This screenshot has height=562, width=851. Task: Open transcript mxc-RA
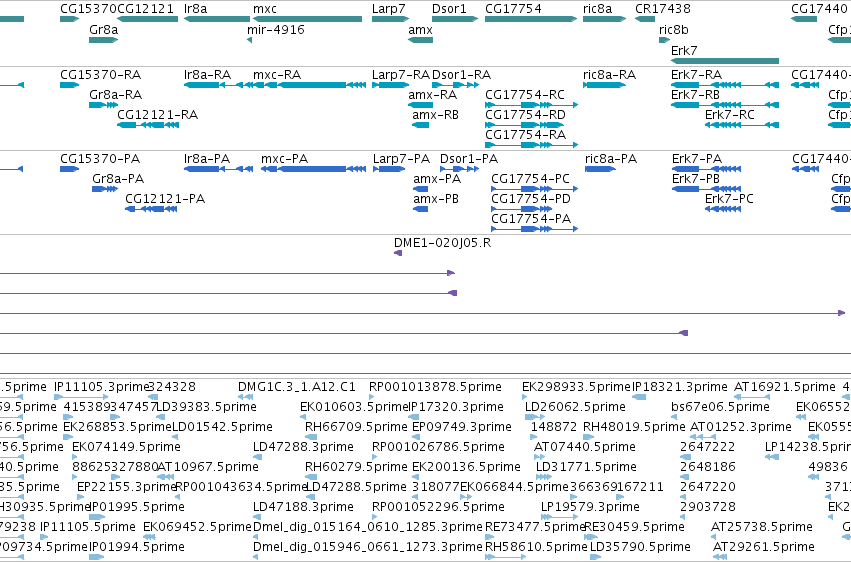(277, 74)
